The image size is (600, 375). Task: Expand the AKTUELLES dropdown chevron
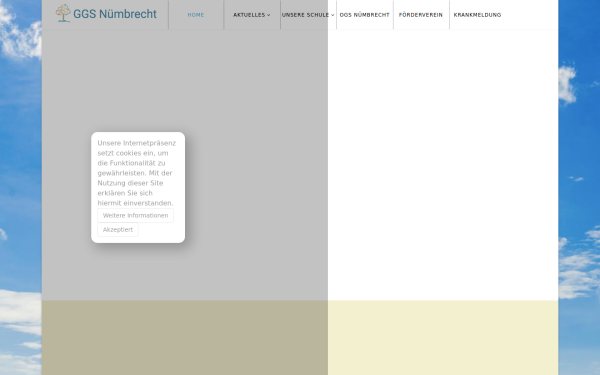(269, 15)
